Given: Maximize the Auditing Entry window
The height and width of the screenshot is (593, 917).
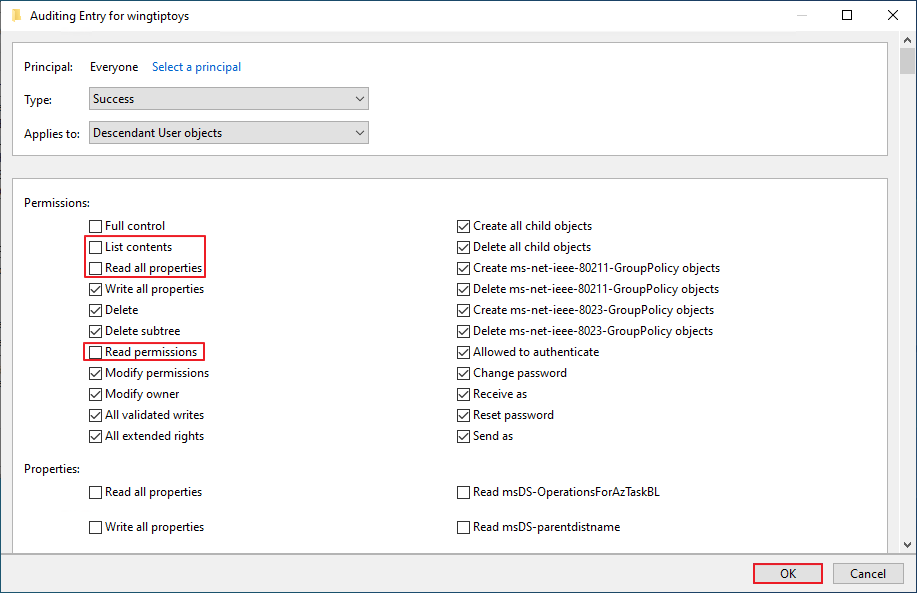Looking at the screenshot, I should [x=847, y=15].
